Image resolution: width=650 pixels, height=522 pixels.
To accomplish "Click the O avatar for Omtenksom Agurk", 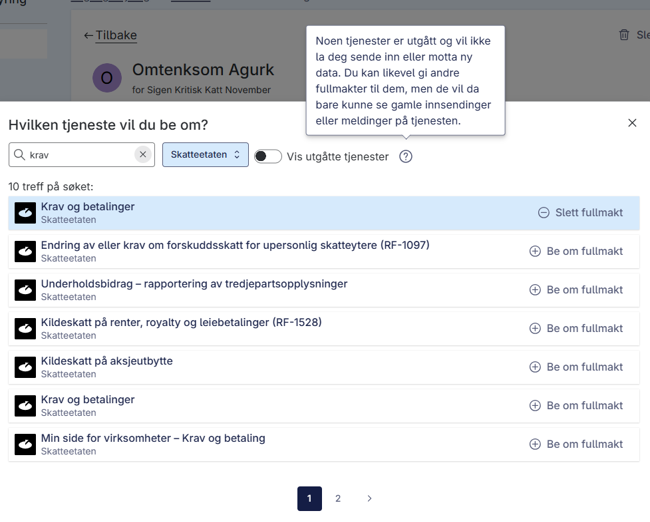I will (107, 78).
